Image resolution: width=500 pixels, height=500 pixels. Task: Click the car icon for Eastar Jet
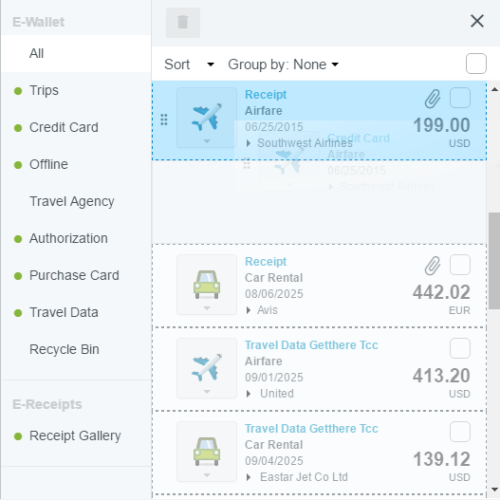click(x=207, y=451)
